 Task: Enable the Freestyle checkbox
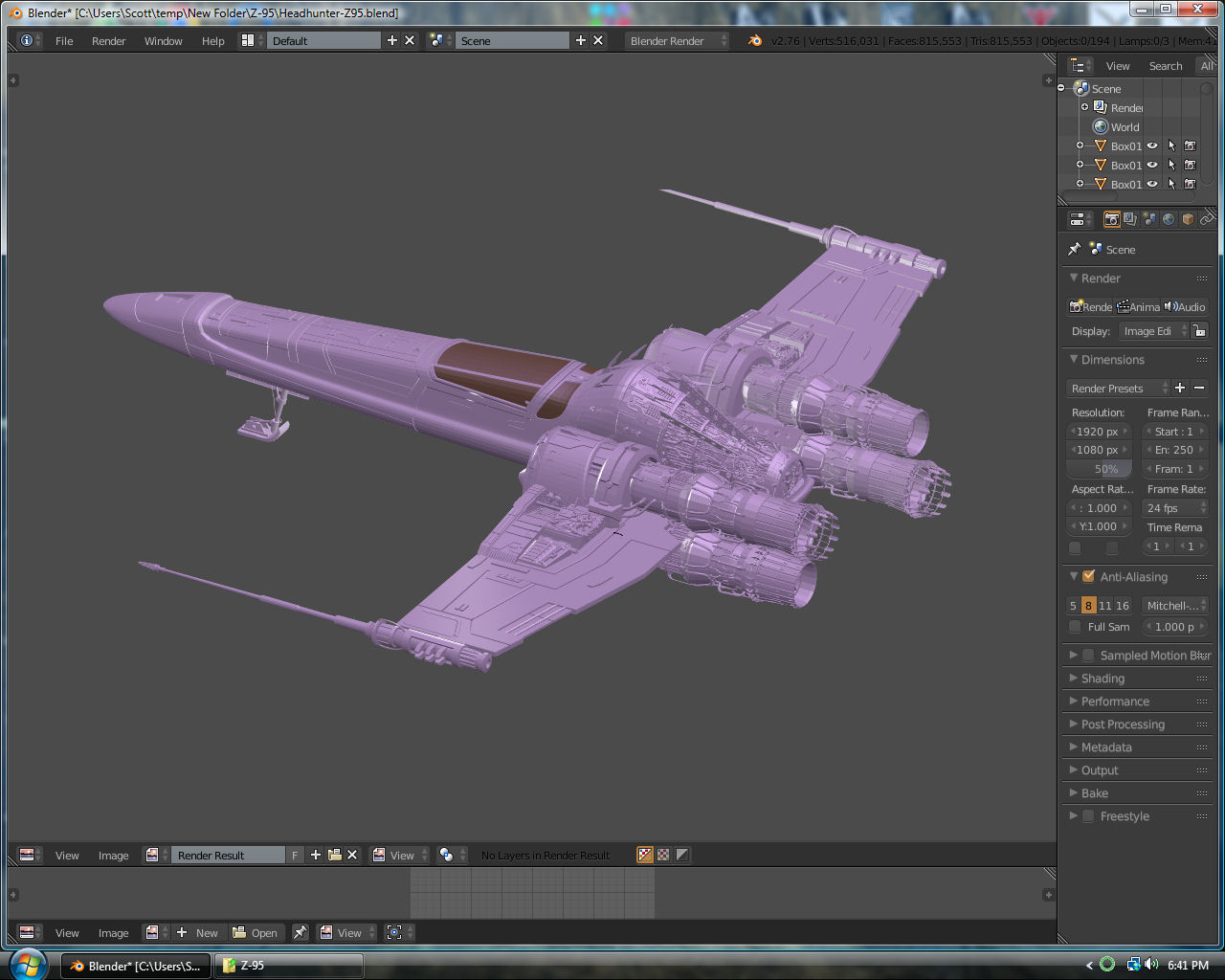(x=1088, y=816)
